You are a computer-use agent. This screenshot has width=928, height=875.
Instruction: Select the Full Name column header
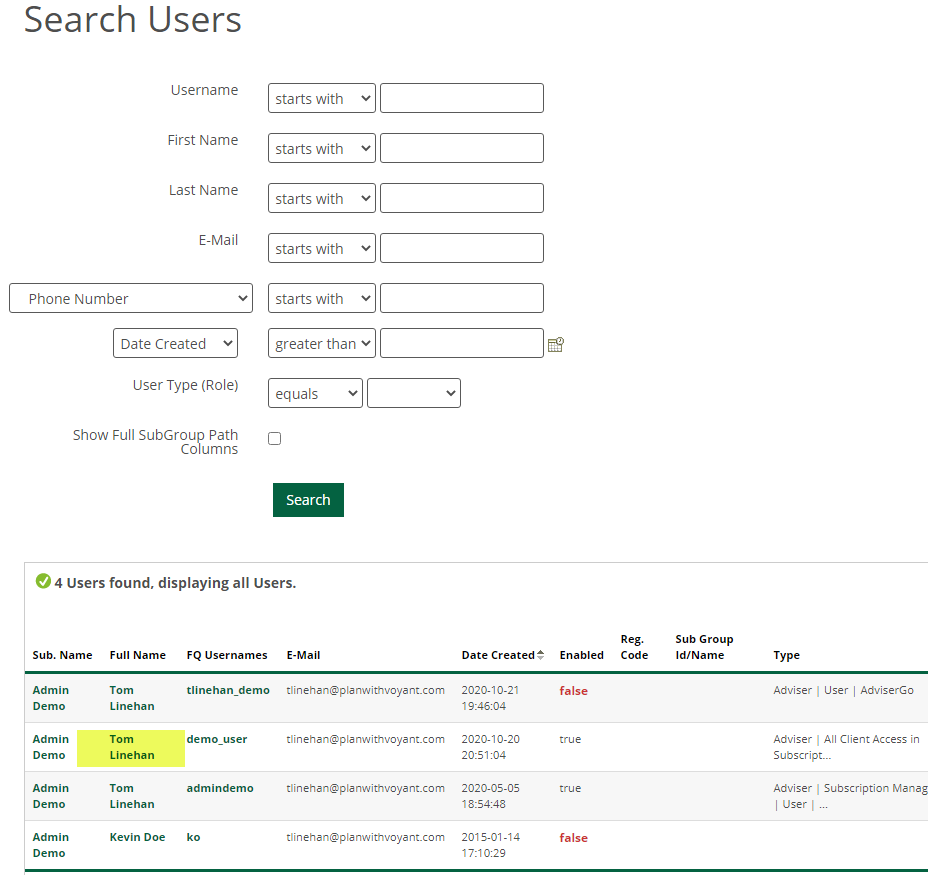point(137,655)
